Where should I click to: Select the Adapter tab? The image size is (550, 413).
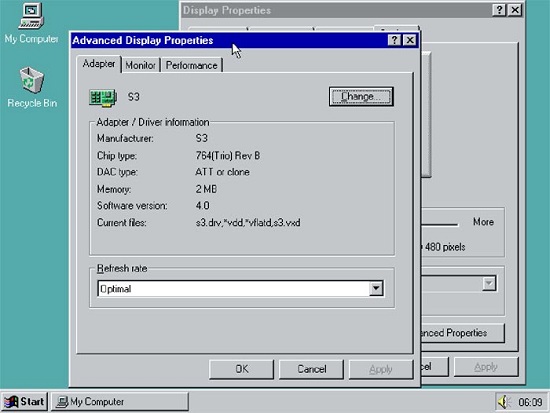point(99,64)
